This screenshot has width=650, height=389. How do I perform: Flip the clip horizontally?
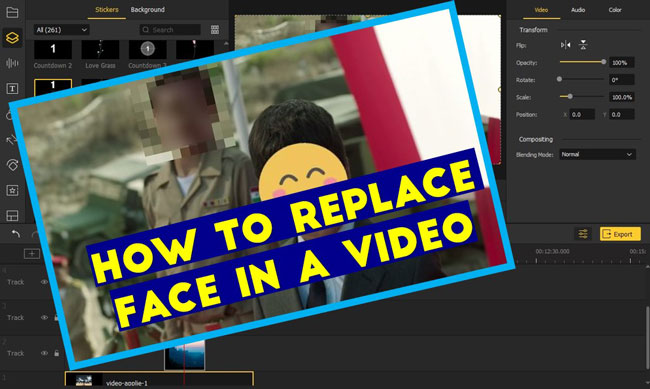(565, 45)
